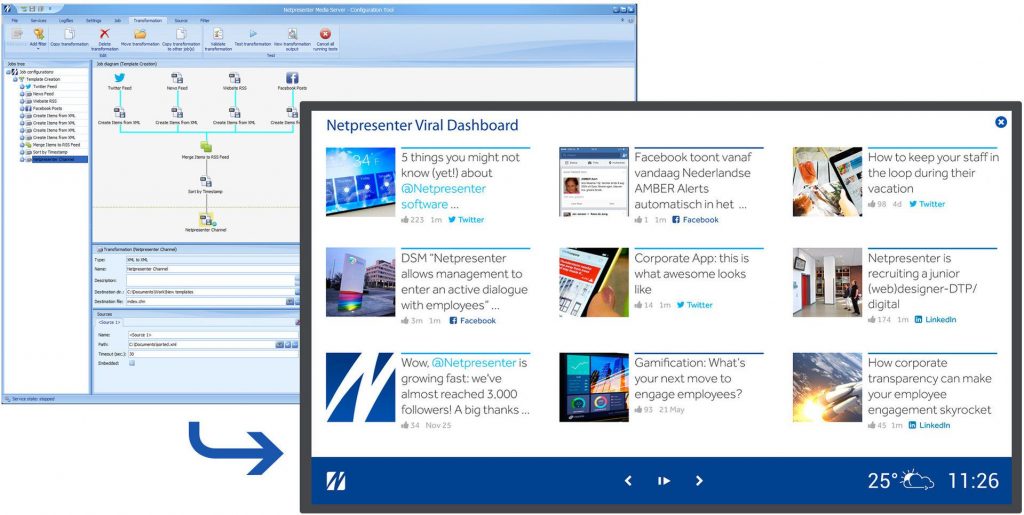Toggle the Embedded checkbox
This screenshot has width=1024, height=515.
[132, 363]
